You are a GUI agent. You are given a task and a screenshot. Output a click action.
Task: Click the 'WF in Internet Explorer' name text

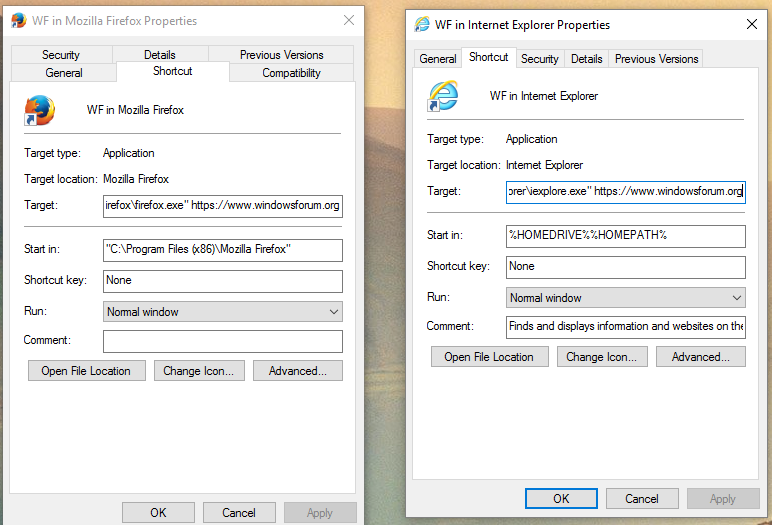click(x=544, y=96)
